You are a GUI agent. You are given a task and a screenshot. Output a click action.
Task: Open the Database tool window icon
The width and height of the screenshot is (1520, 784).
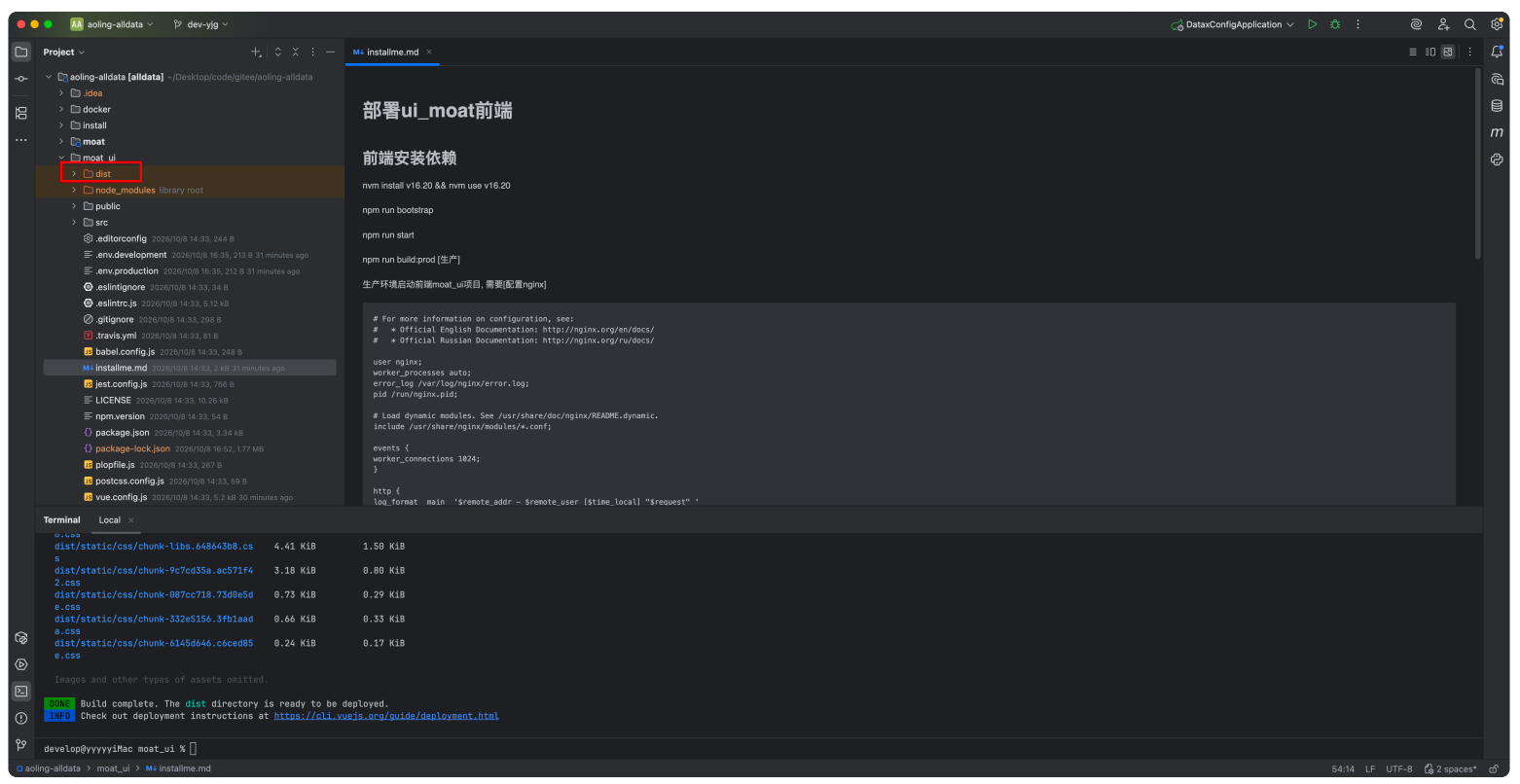pos(1497,106)
